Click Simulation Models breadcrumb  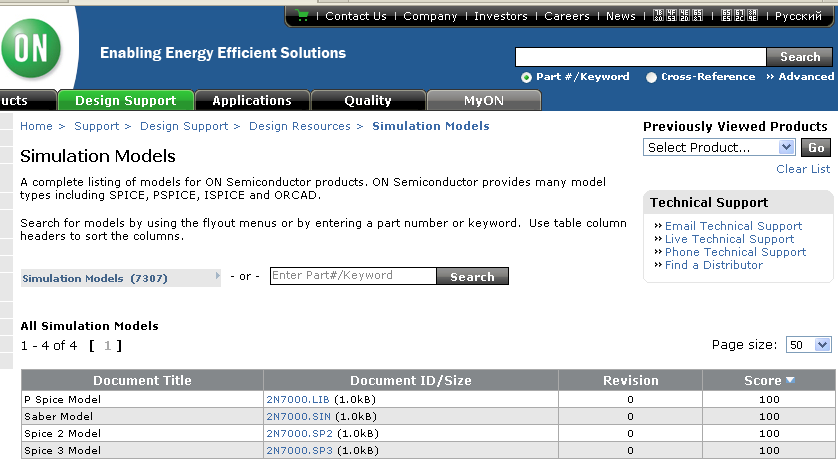coord(431,127)
